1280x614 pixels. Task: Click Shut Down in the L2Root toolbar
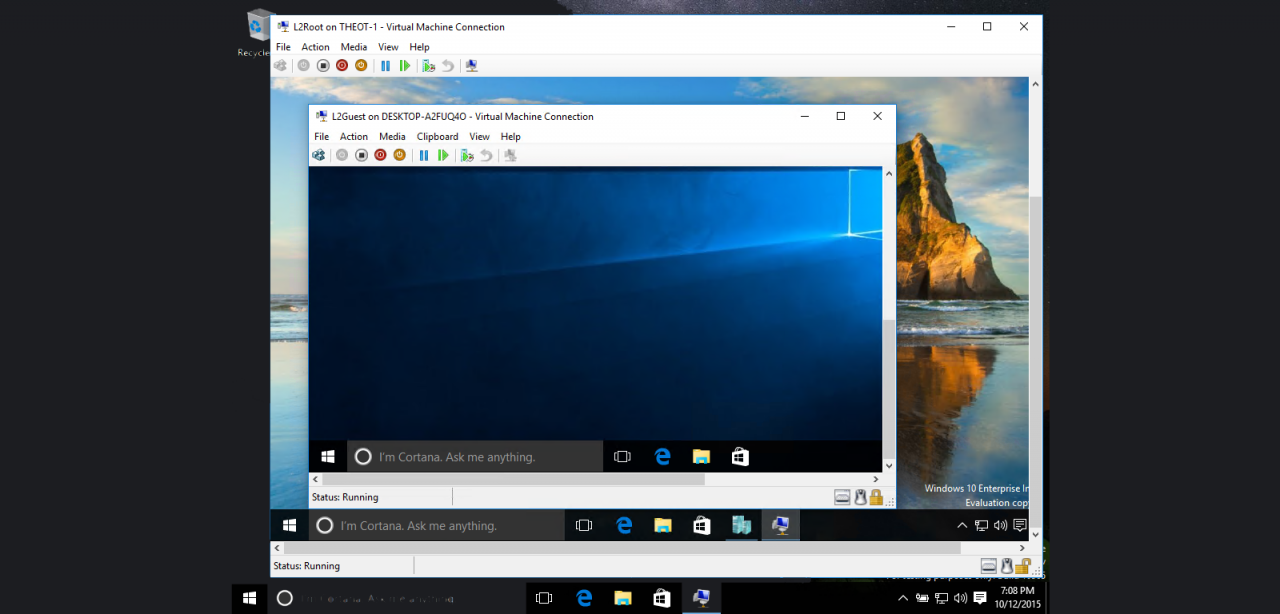point(342,66)
